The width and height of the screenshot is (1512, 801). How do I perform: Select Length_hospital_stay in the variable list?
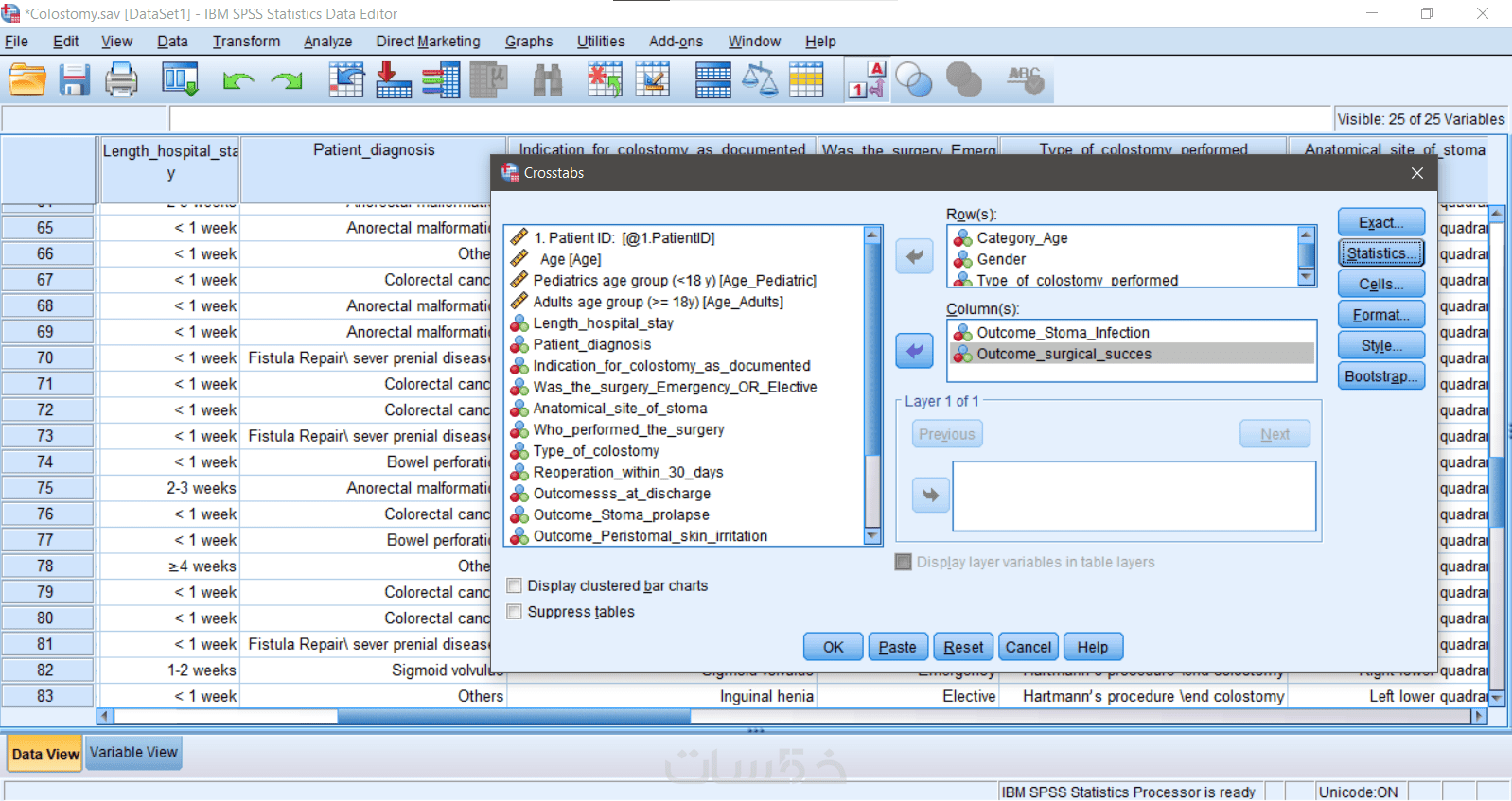coord(603,323)
